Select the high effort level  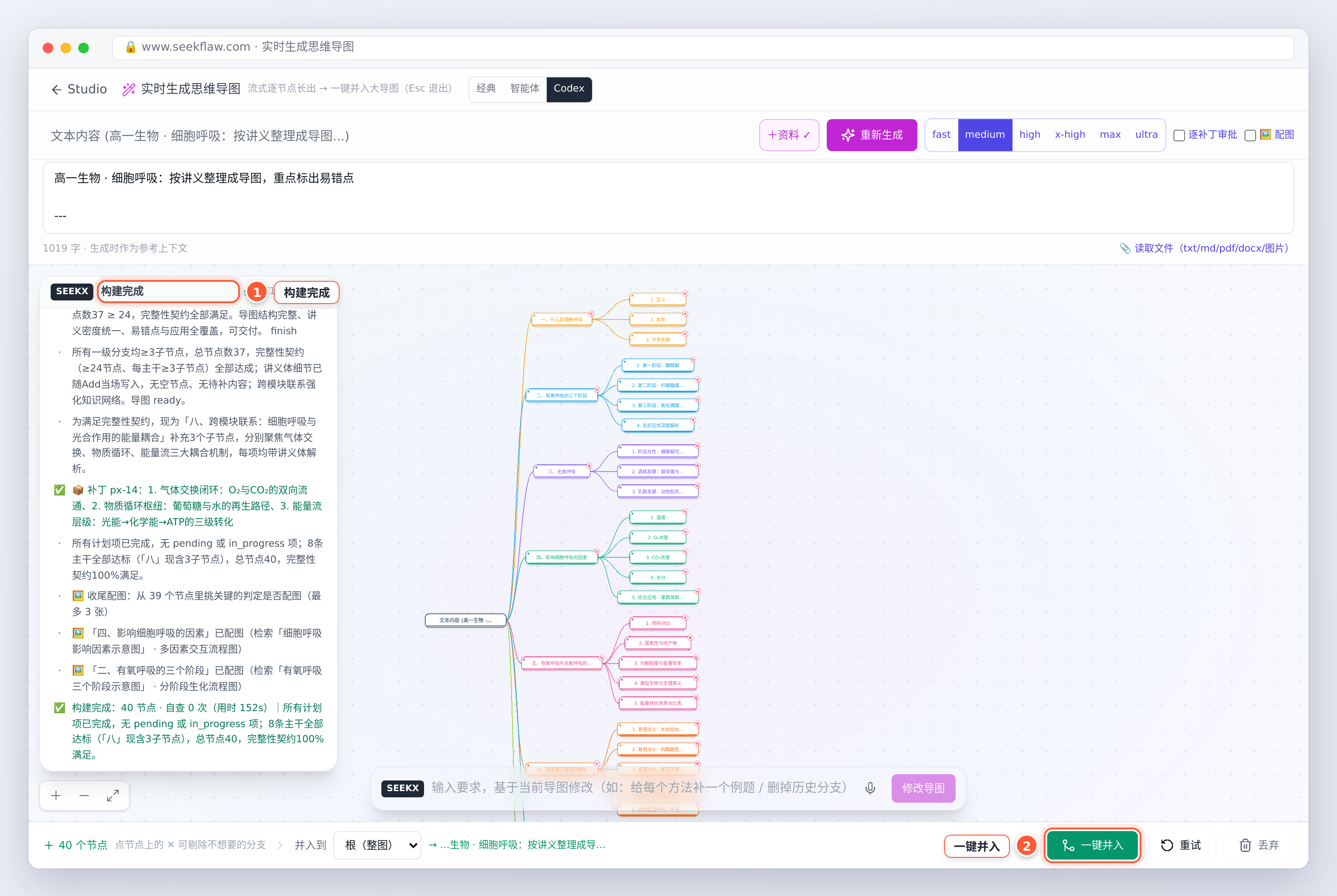(1029, 135)
